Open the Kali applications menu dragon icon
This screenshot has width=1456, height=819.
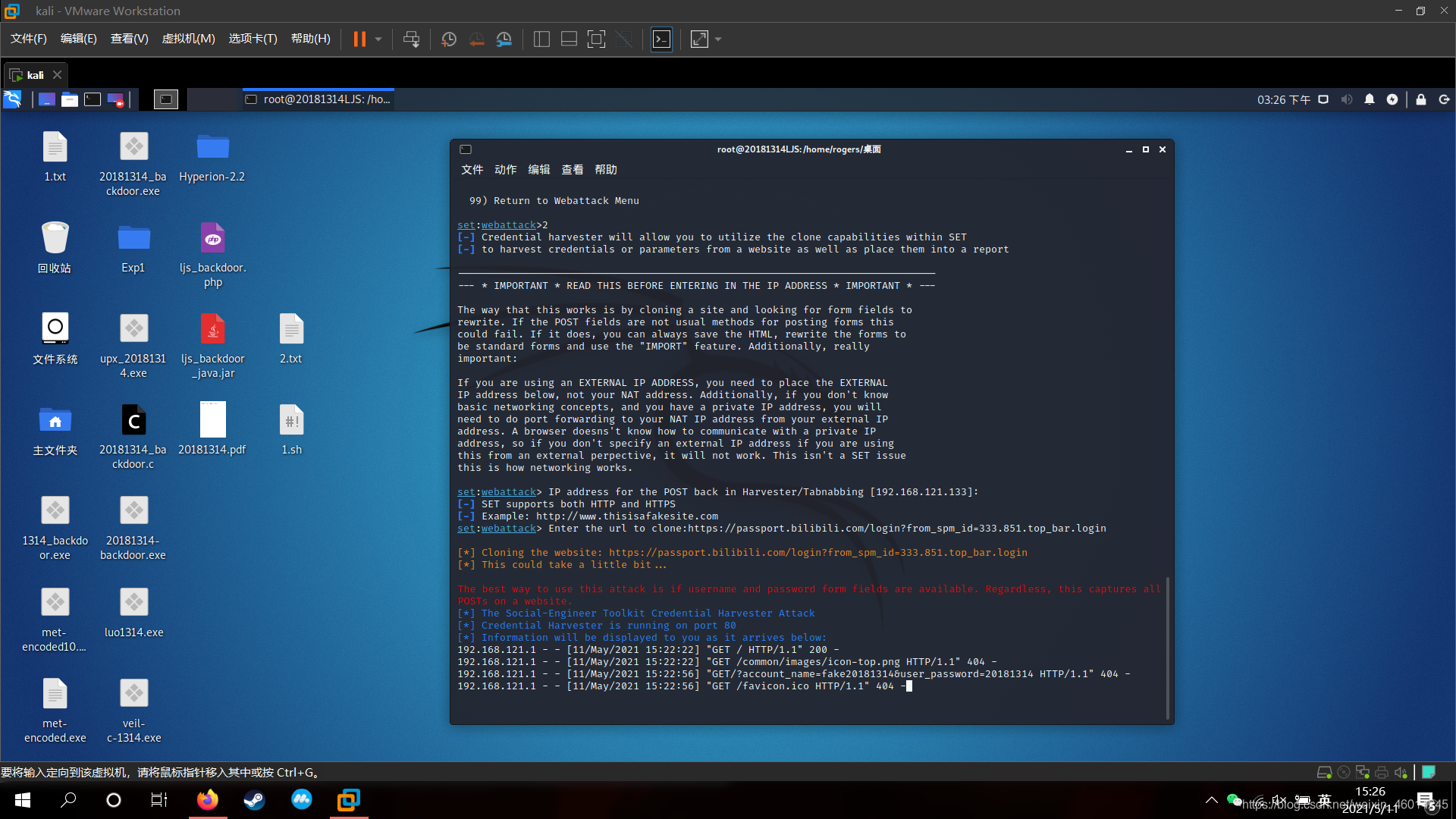click(12, 99)
